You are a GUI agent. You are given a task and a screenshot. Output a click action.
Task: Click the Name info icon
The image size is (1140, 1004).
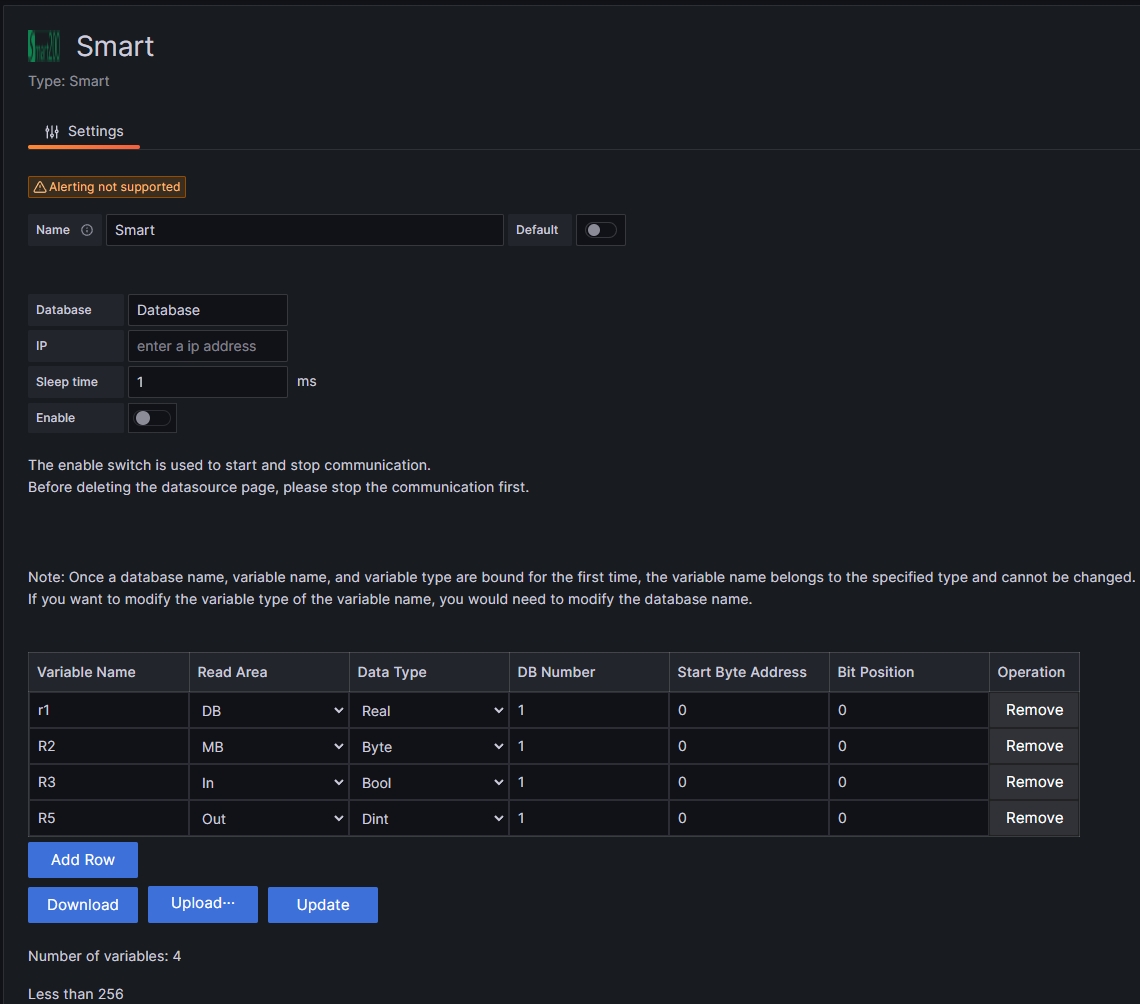coord(87,230)
